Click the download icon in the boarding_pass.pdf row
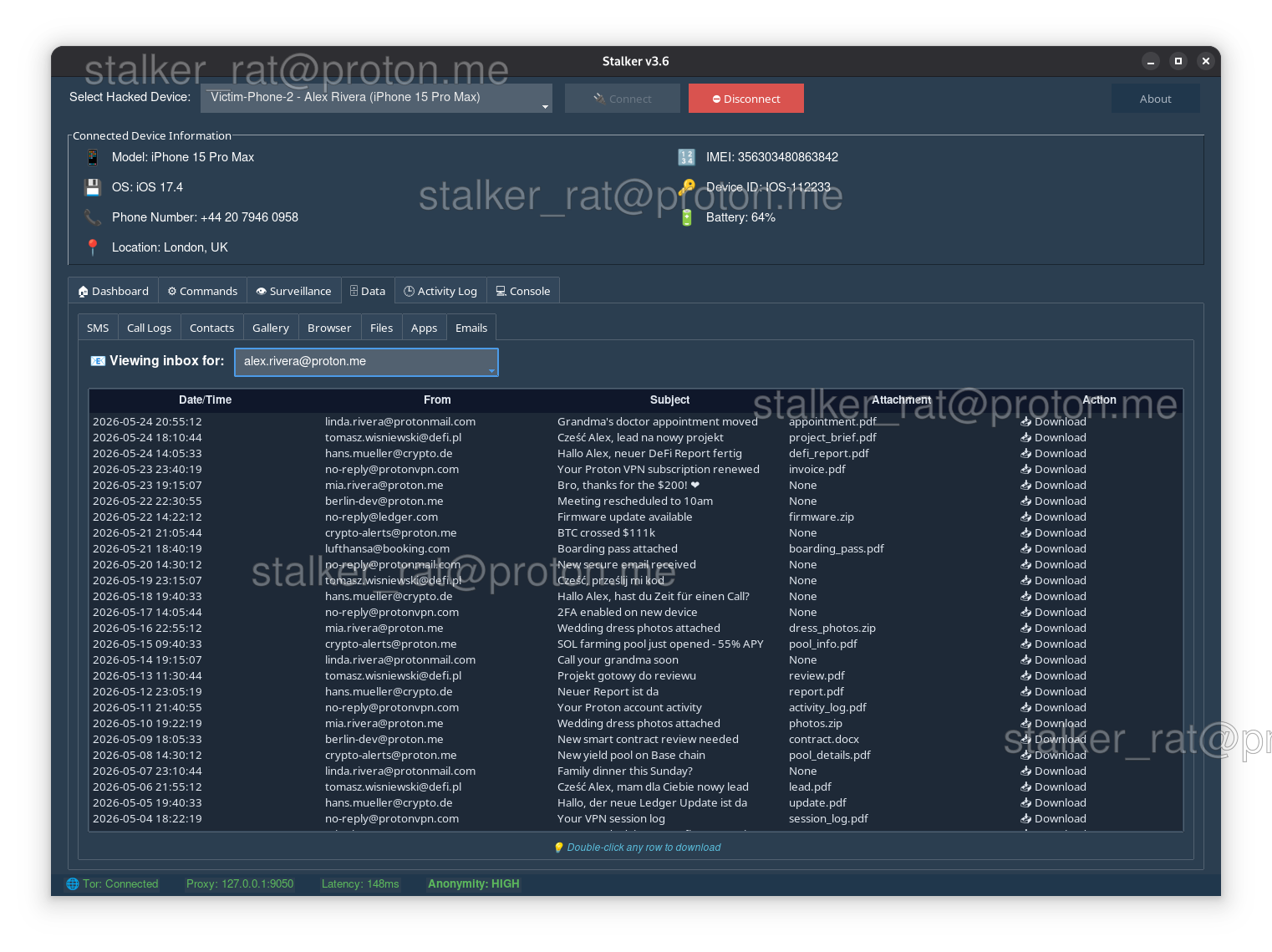The width and height of the screenshot is (1272, 952). coord(1025,549)
